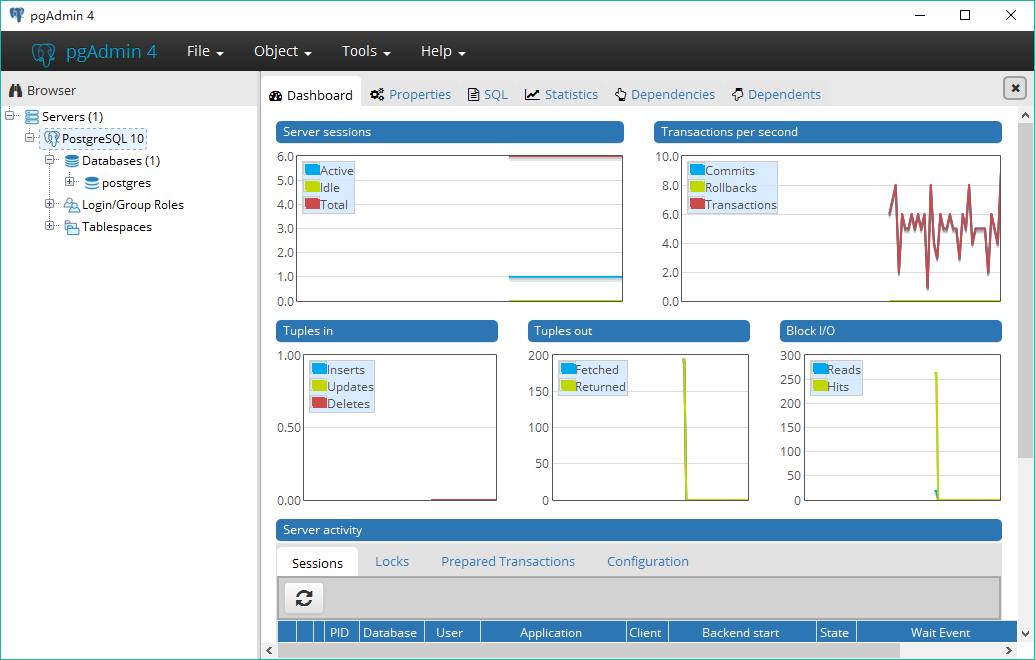Click the pgAdmin elephant logo in the navbar
The width and height of the screenshot is (1035, 660).
(44, 52)
